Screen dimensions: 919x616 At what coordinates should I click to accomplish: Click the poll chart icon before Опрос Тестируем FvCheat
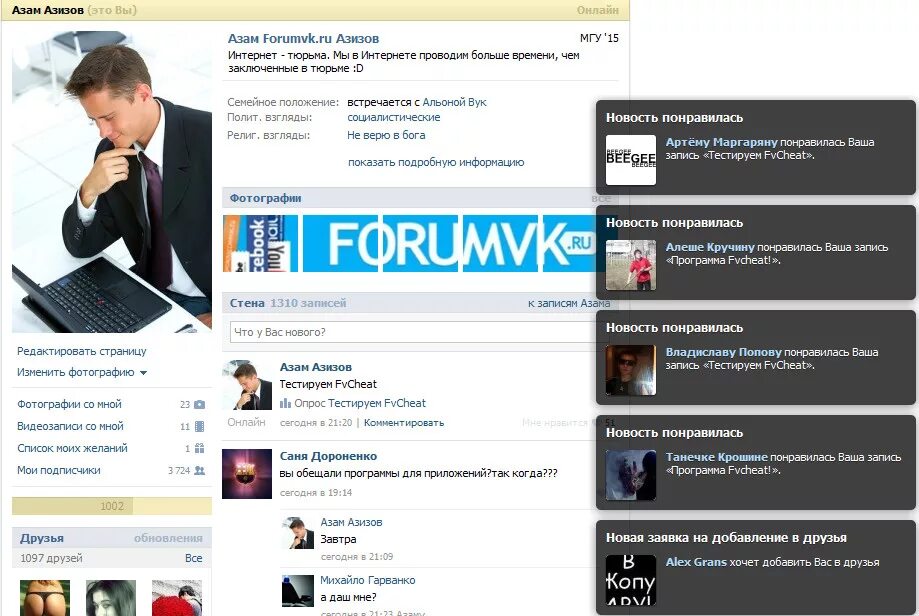click(x=285, y=403)
